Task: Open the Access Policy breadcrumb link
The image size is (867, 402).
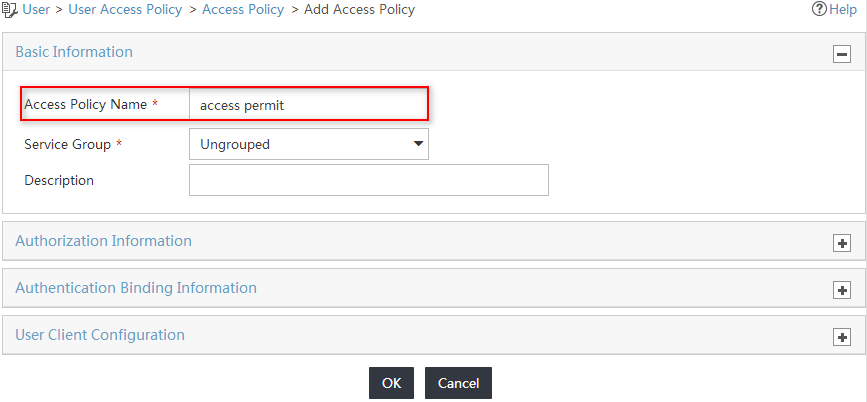Action: [243, 9]
